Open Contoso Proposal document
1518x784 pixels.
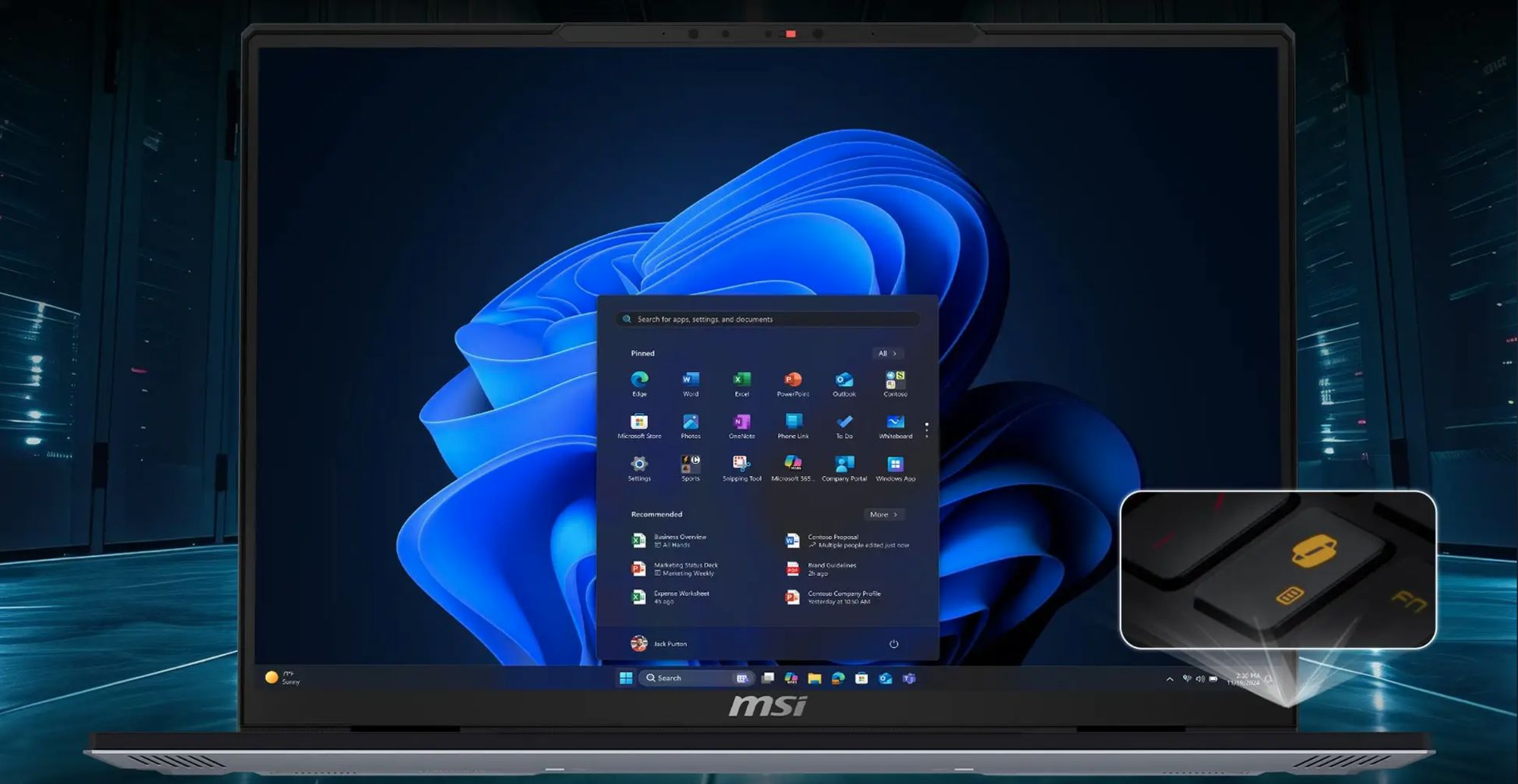(848, 540)
